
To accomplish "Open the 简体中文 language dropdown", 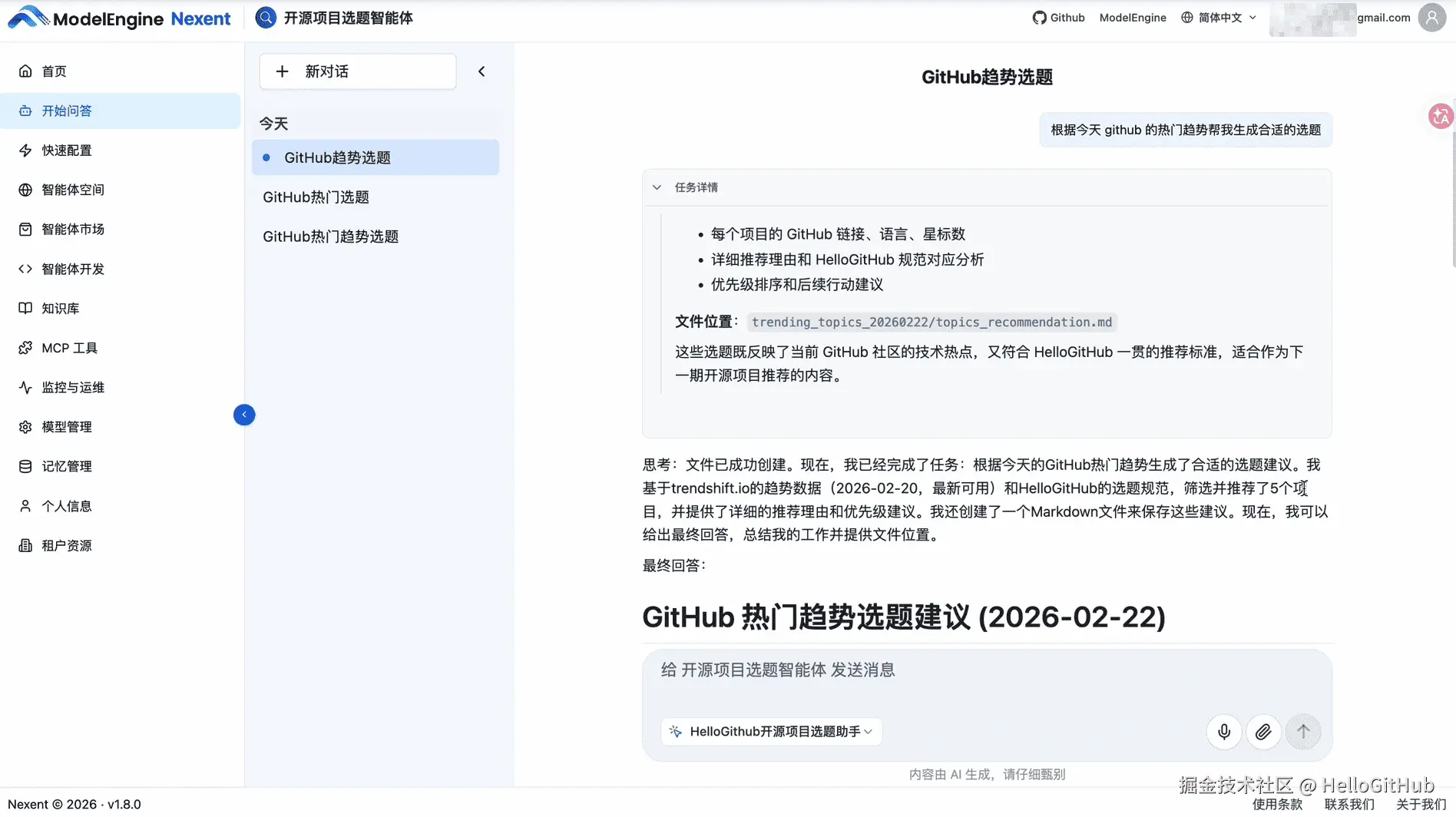I will [x=1219, y=18].
